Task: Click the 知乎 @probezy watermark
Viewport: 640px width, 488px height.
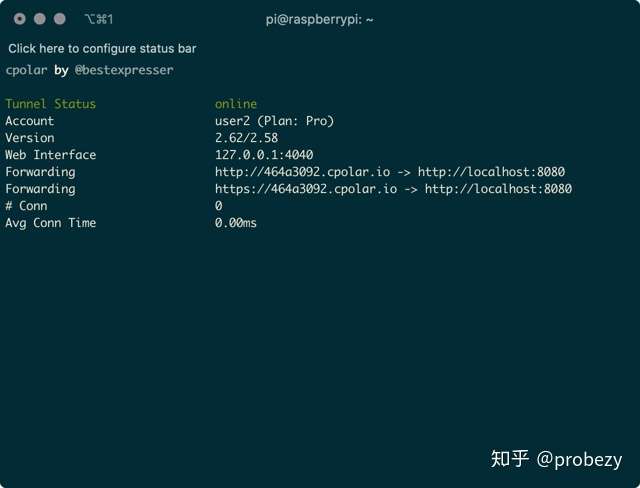Action: pos(556,459)
